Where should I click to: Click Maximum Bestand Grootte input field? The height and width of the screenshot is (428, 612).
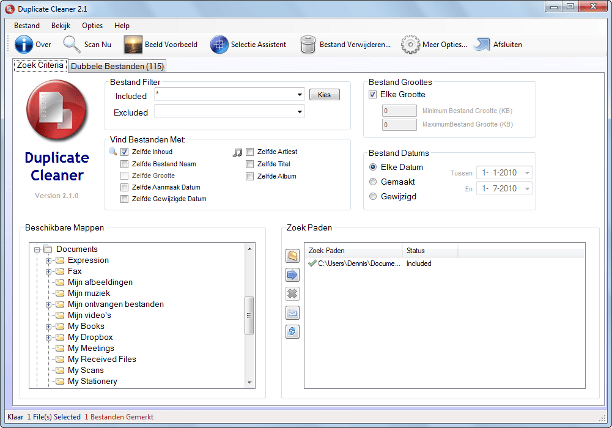click(399, 124)
